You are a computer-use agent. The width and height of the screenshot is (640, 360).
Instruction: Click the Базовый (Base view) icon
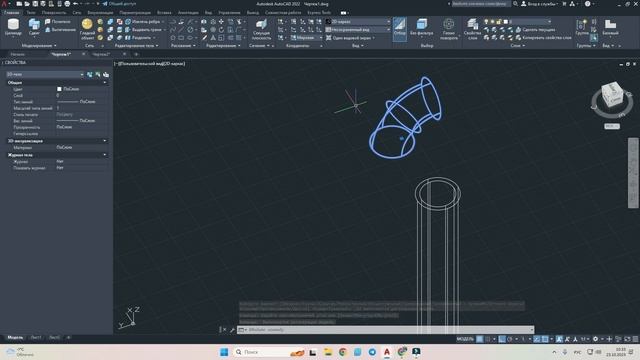point(610,24)
